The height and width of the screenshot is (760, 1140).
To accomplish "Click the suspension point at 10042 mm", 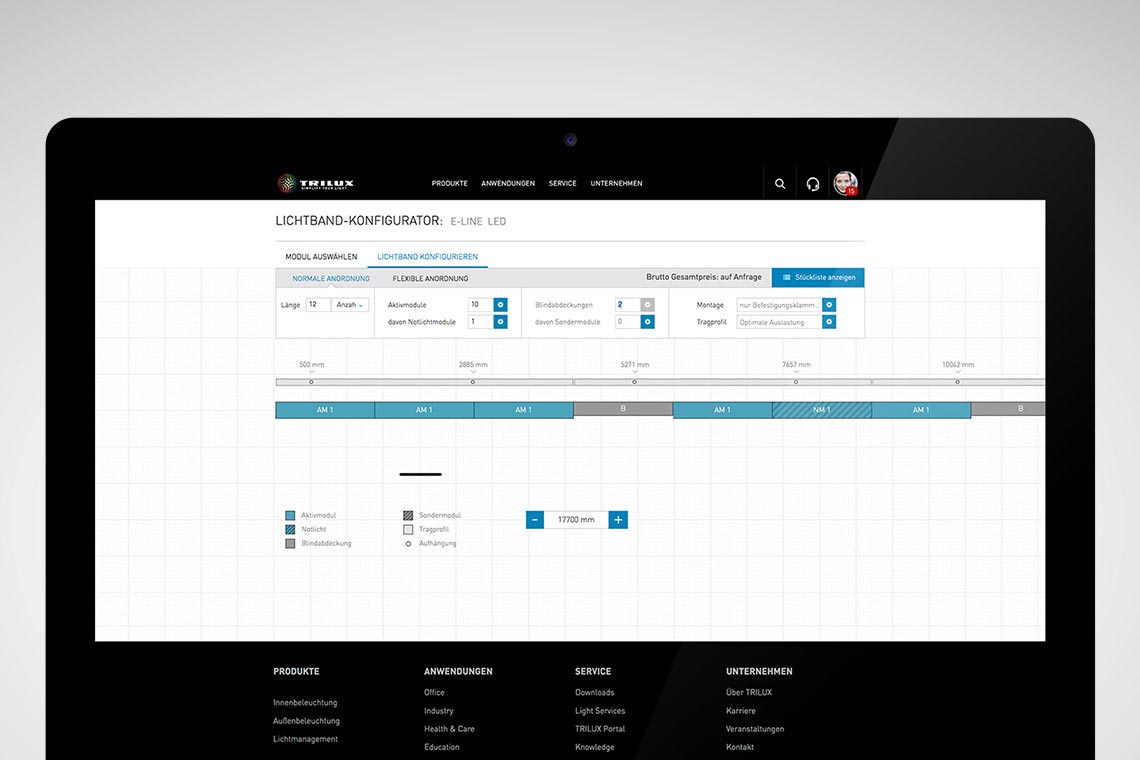I will coord(958,382).
